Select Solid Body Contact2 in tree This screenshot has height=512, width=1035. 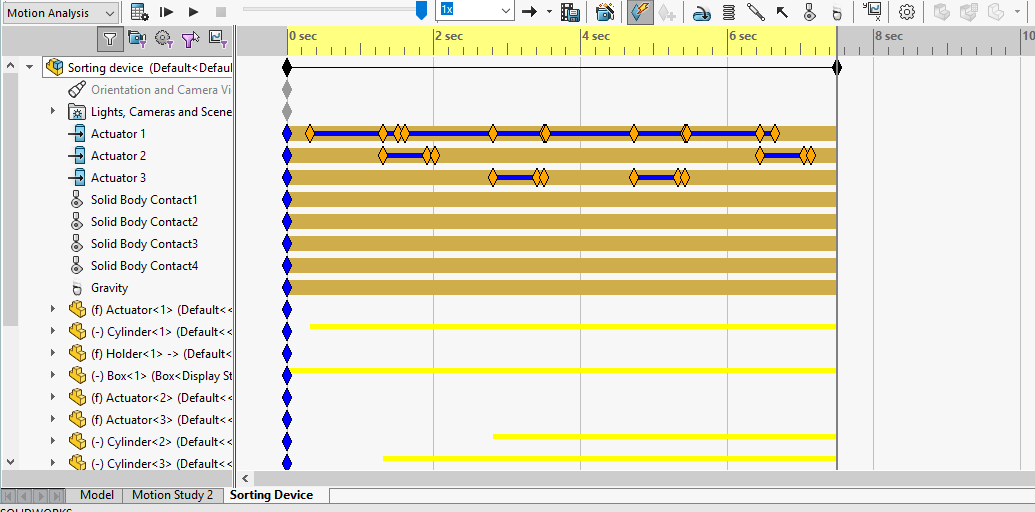coord(145,222)
